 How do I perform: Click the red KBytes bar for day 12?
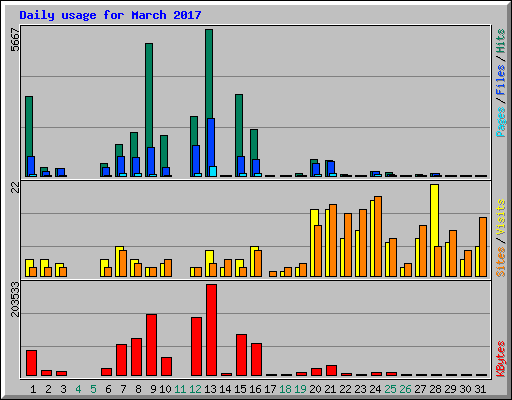click(x=196, y=347)
